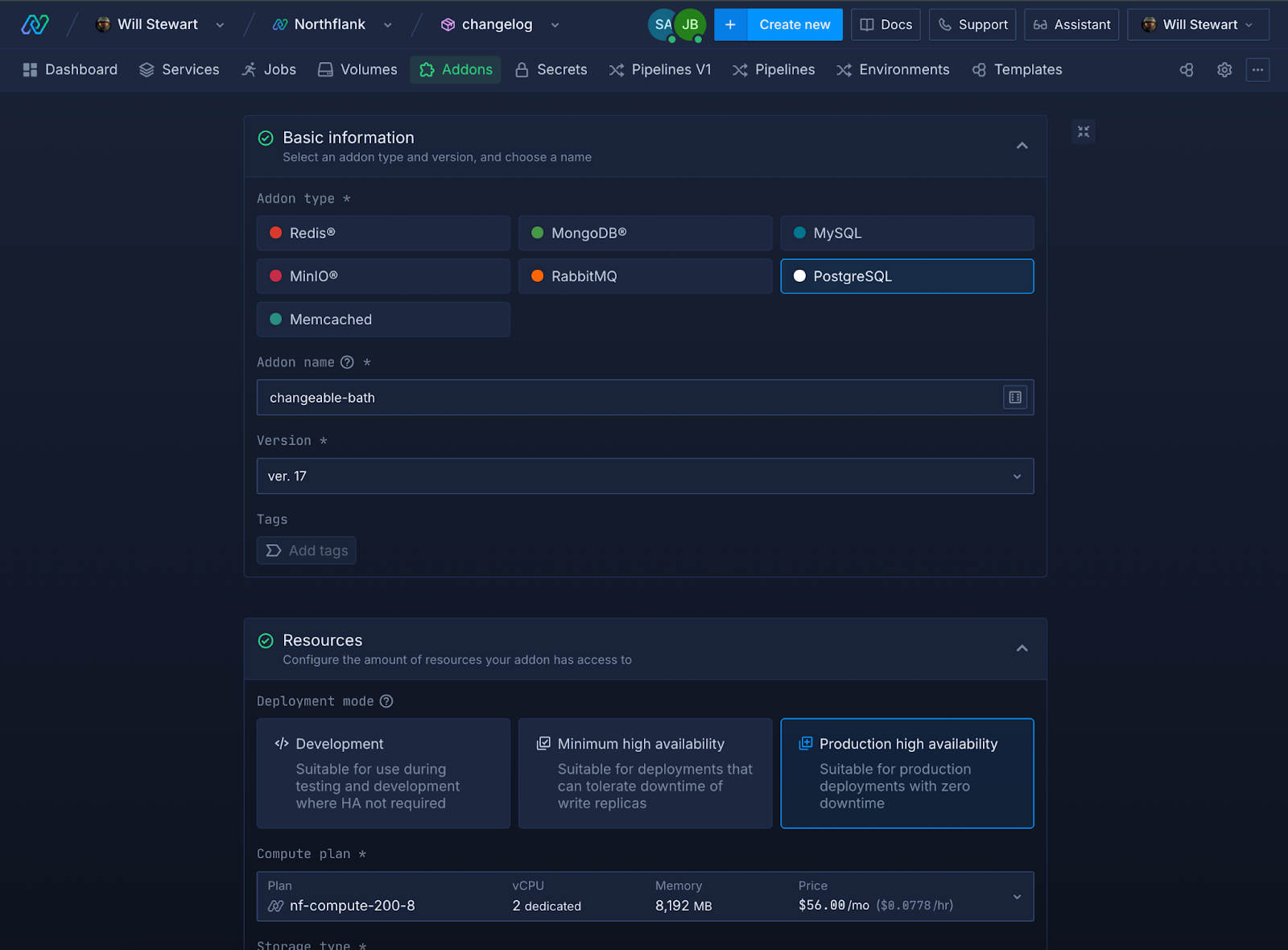Image resolution: width=1288 pixels, height=950 pixels.
Task: Click the Addon name input field
Action: pyautogui.click(x=628, y=398)
